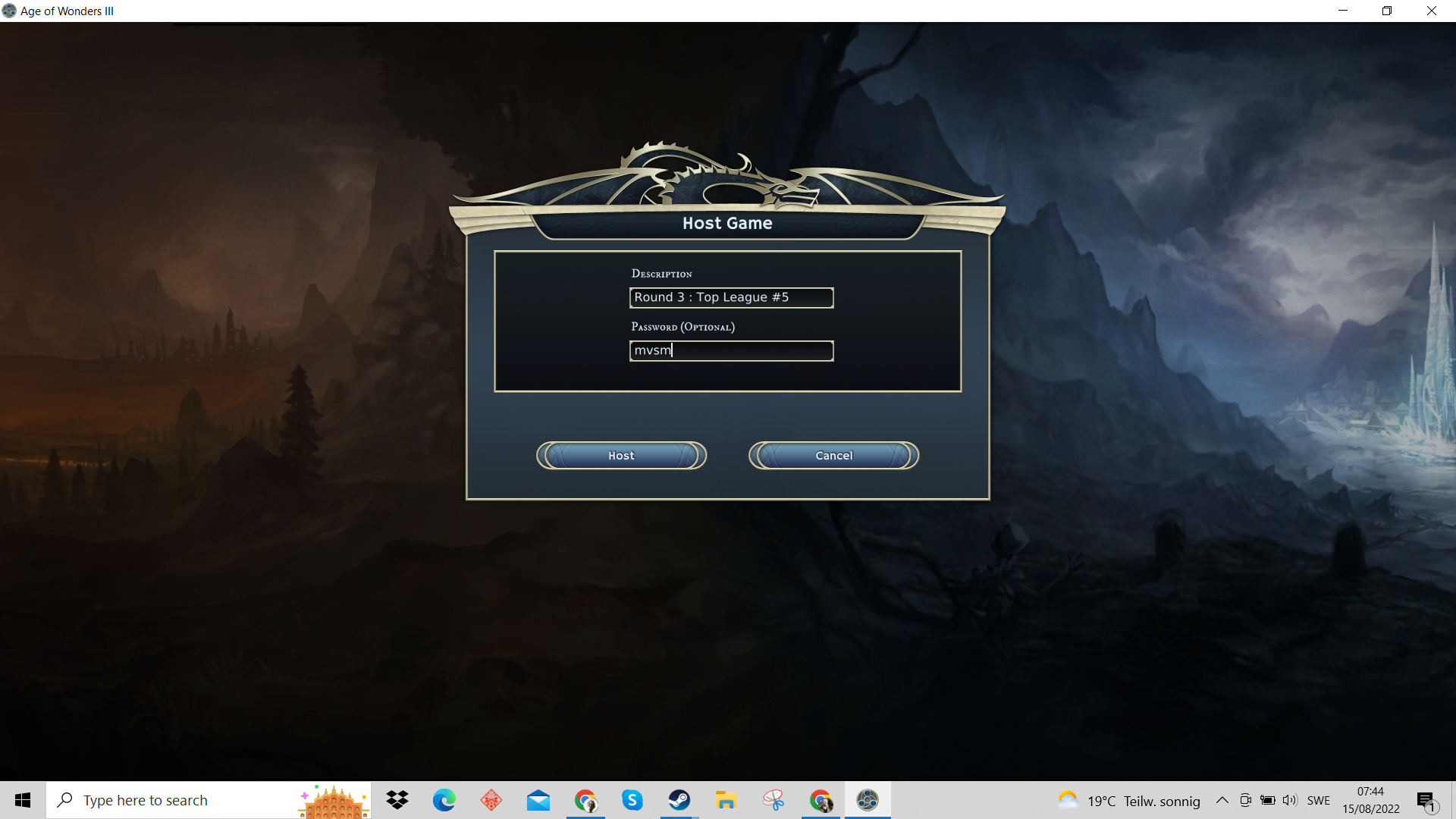This screenshot has height=819, width=1456.
Task: Open the Windows Start menu
Action: 23,800
